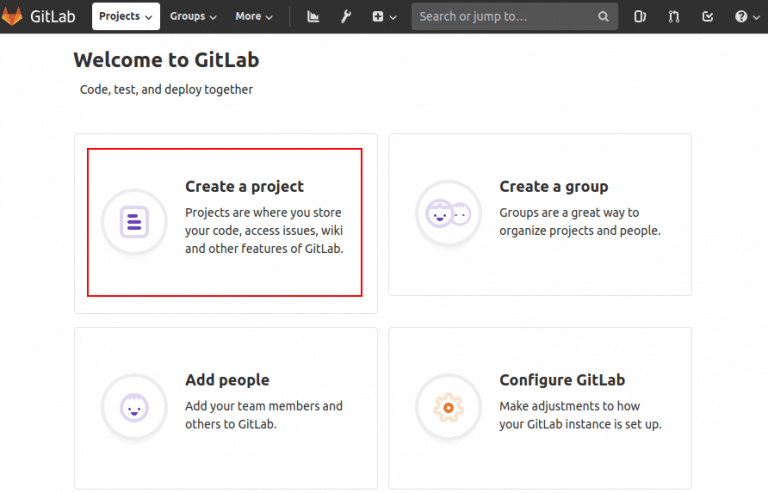
Task: Open the More menu
Action: [254, 16]
